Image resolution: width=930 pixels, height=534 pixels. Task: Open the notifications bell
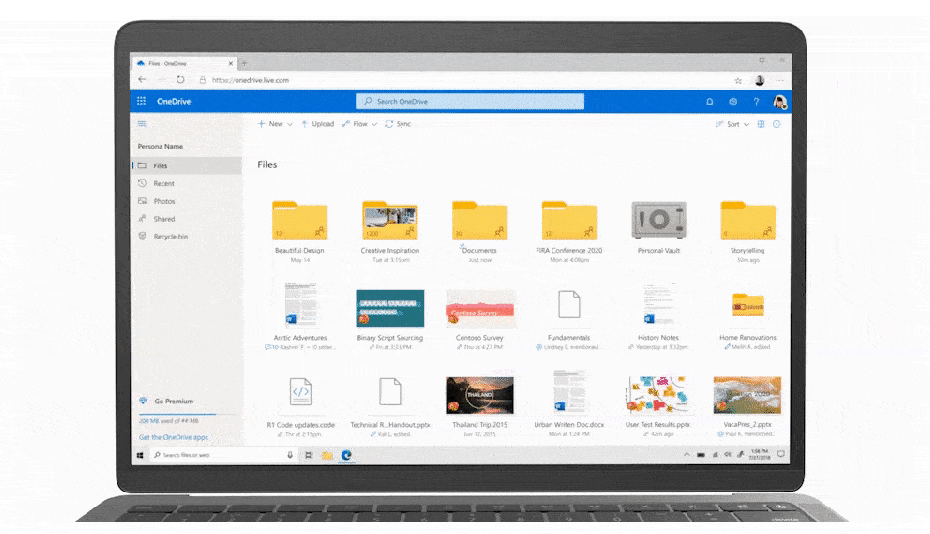click(x=710, y=101)
